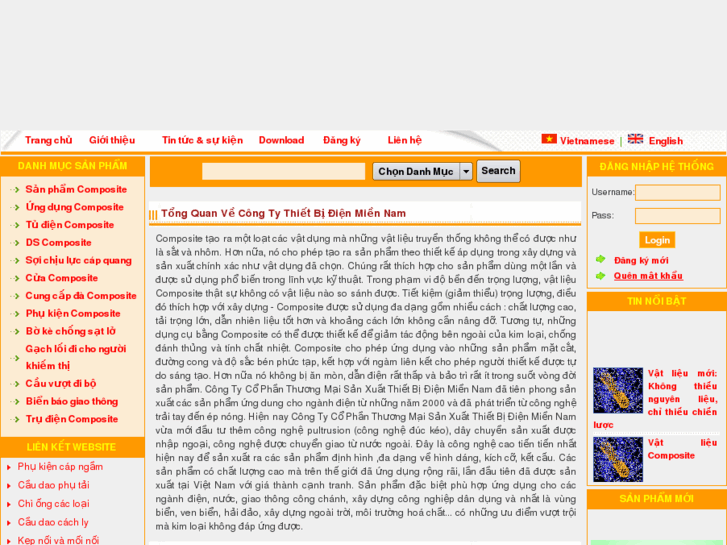Image resolution: width=727 pixels, height=545 pixels.
Task: Switch language to English
Action: pyautogui.click(x=666, y=141)
